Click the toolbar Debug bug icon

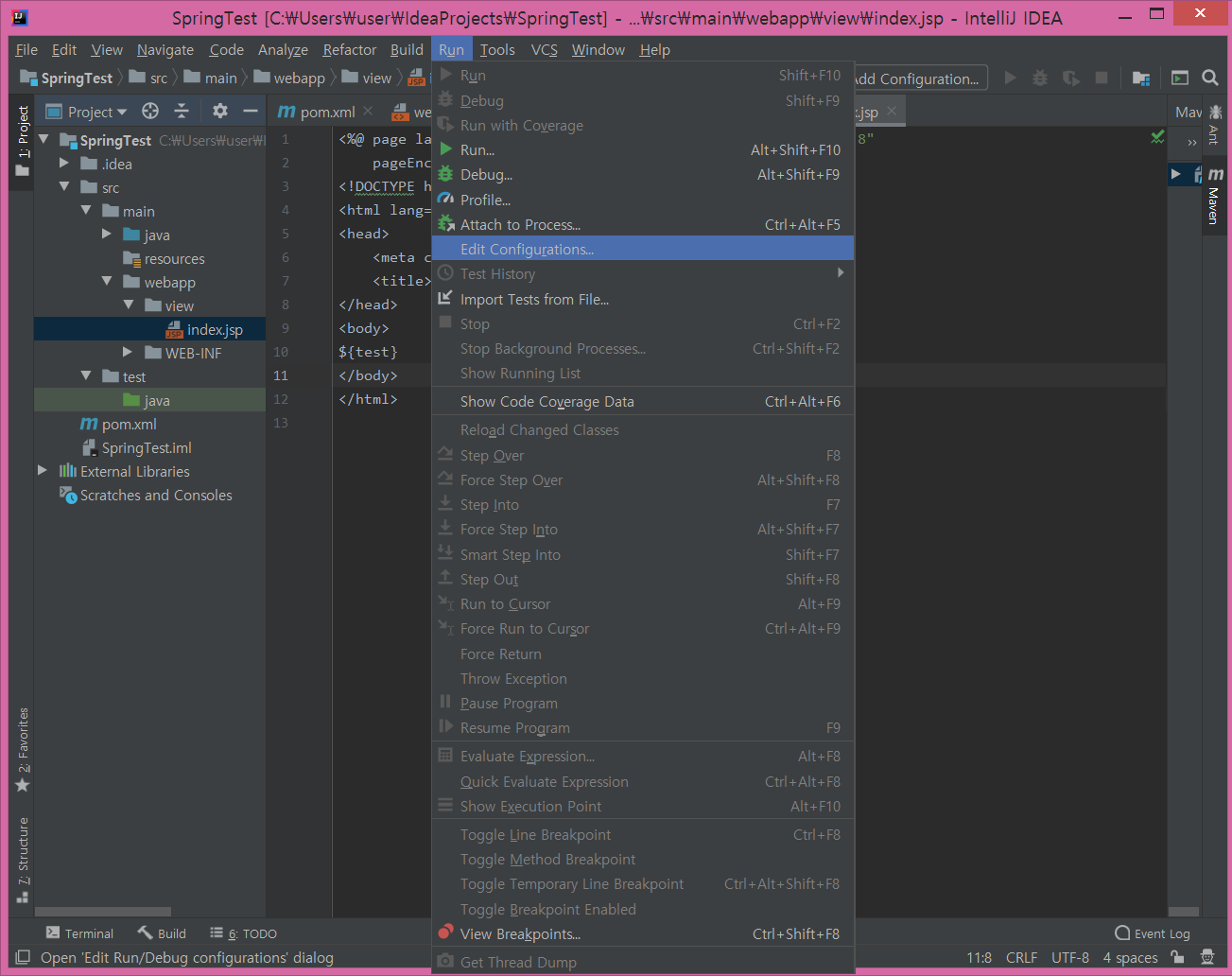pos(1040,78)
